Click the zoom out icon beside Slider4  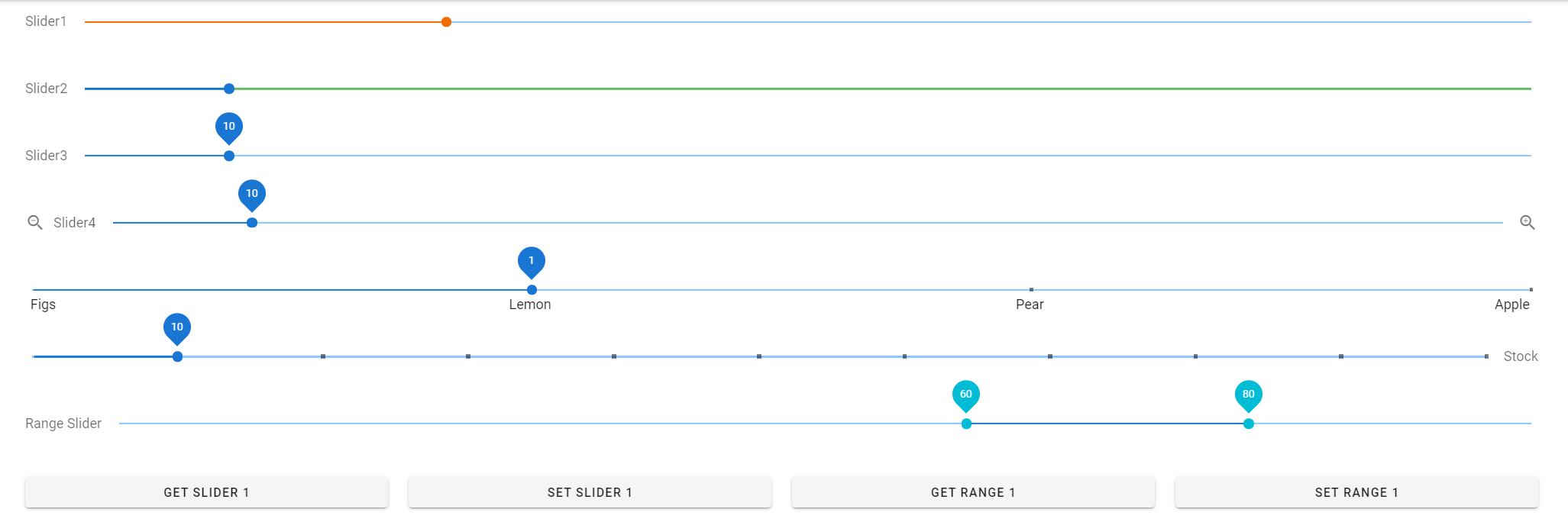pos(35,222)
